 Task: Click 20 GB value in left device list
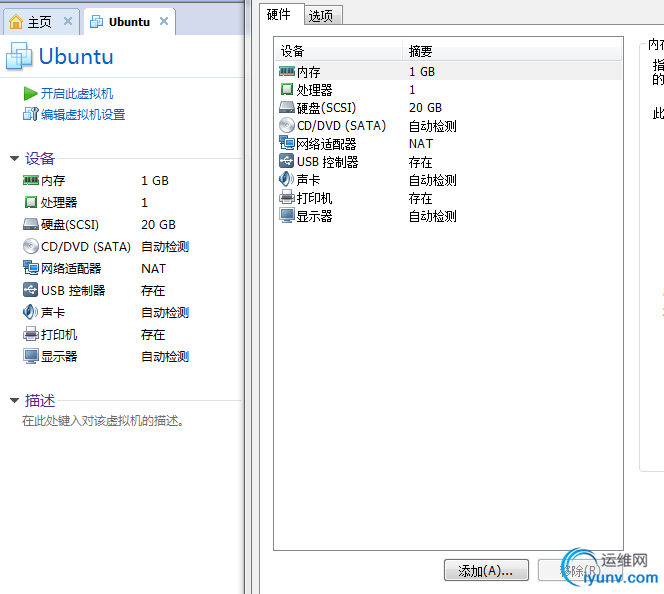[158, 225]
